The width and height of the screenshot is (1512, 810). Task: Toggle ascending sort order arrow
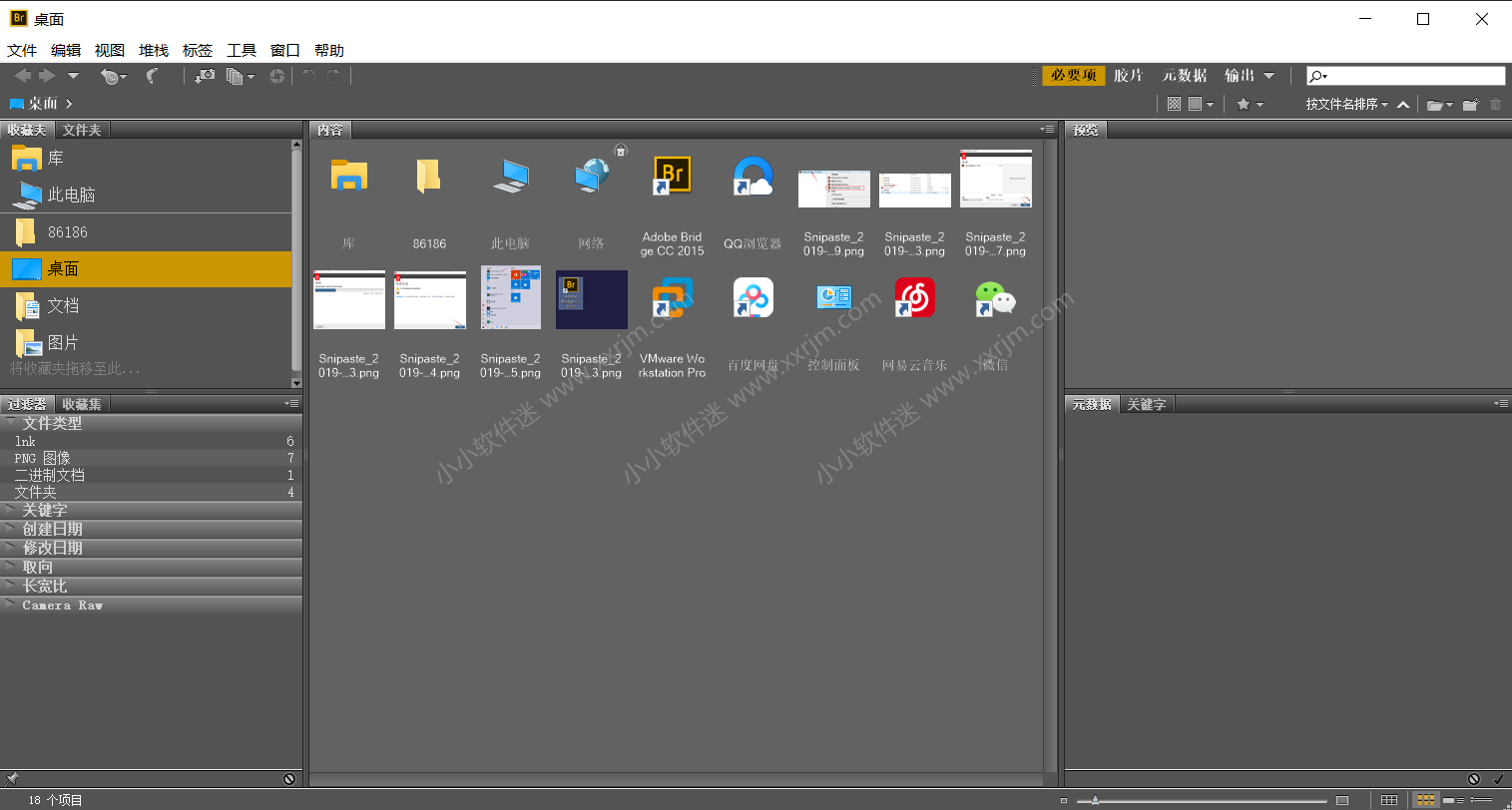pyautogui.click(x=1403, y=105)
